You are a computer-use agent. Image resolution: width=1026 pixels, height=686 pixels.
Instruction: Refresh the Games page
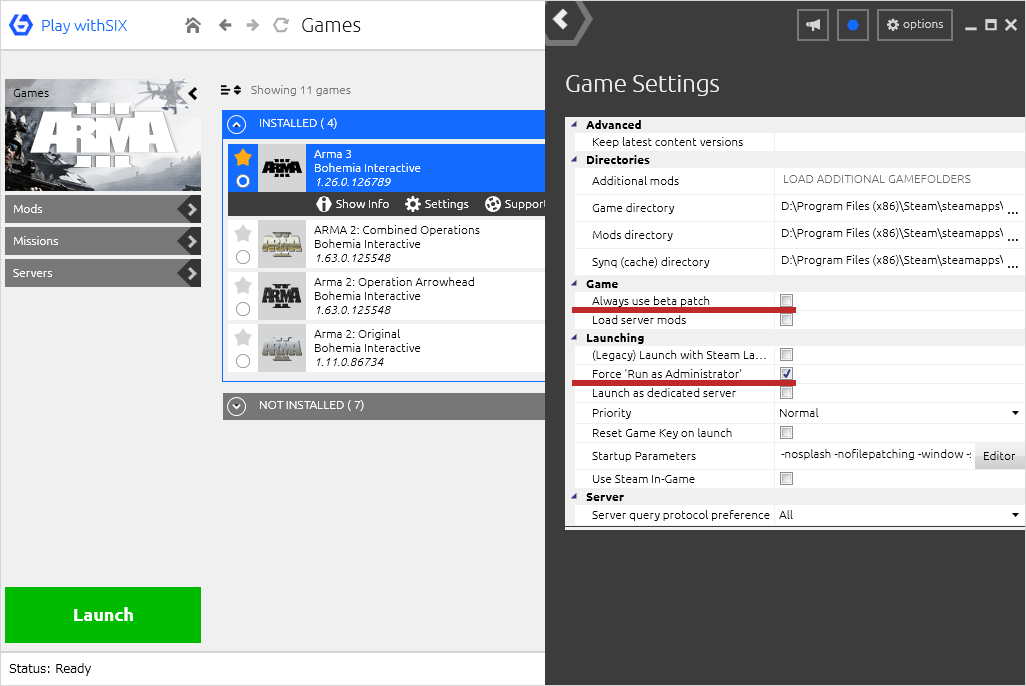(x=281, y=25)
